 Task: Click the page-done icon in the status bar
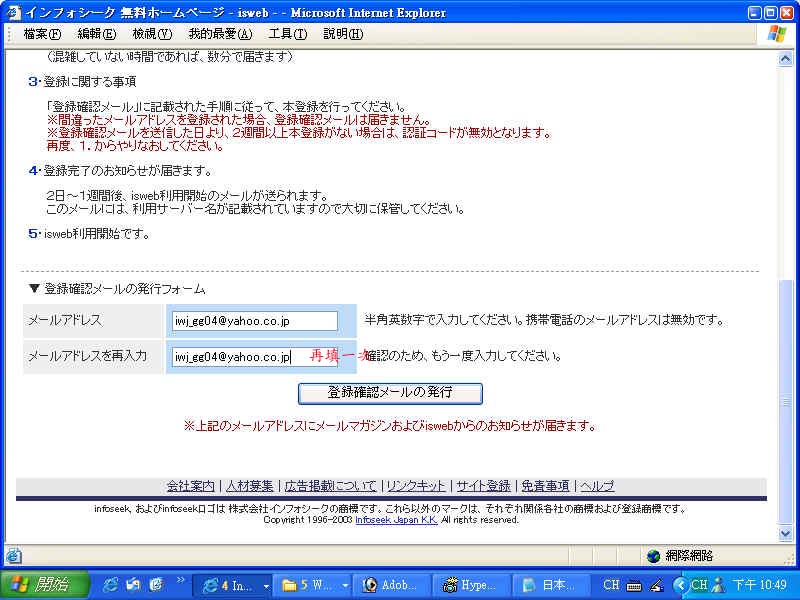pos(13,556)
